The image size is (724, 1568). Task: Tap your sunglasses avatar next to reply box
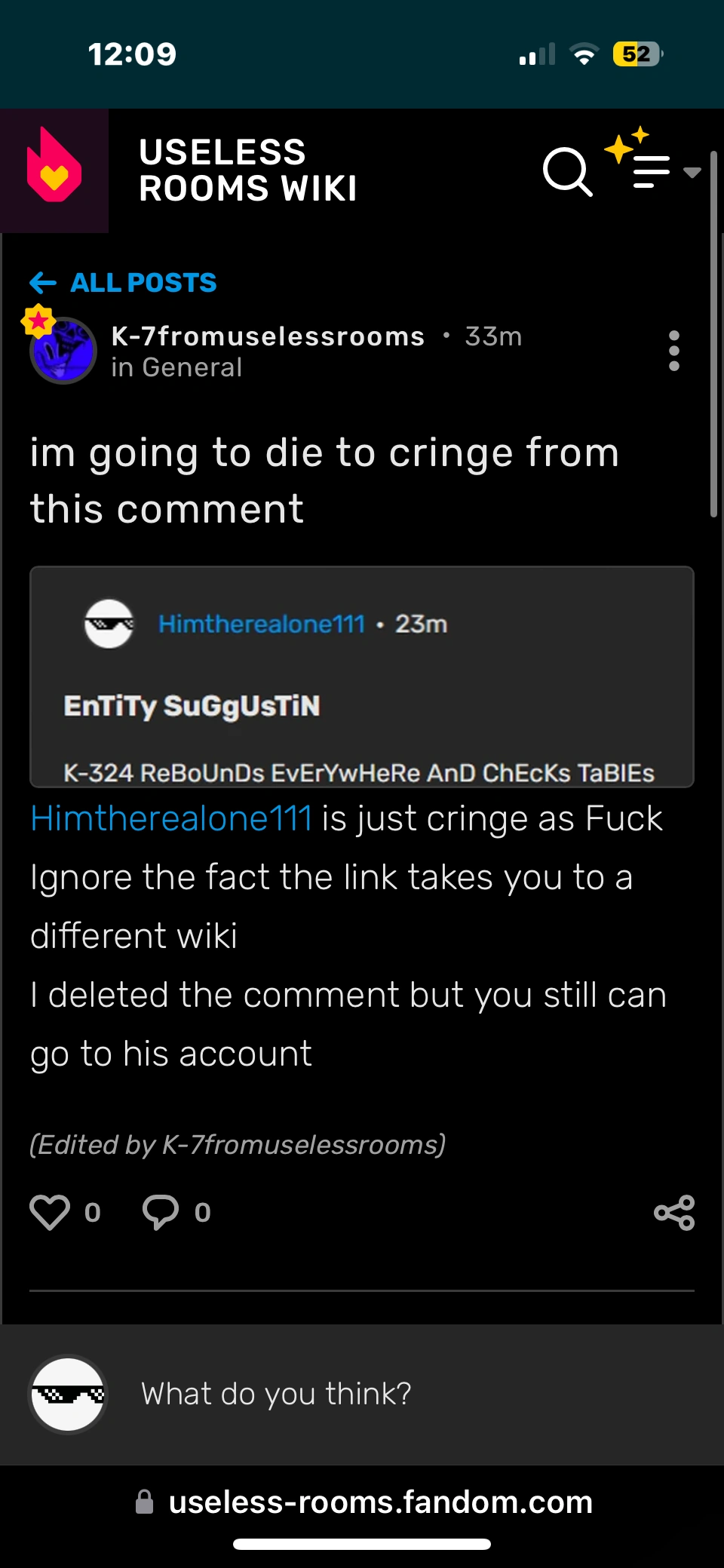[67, 1395]
